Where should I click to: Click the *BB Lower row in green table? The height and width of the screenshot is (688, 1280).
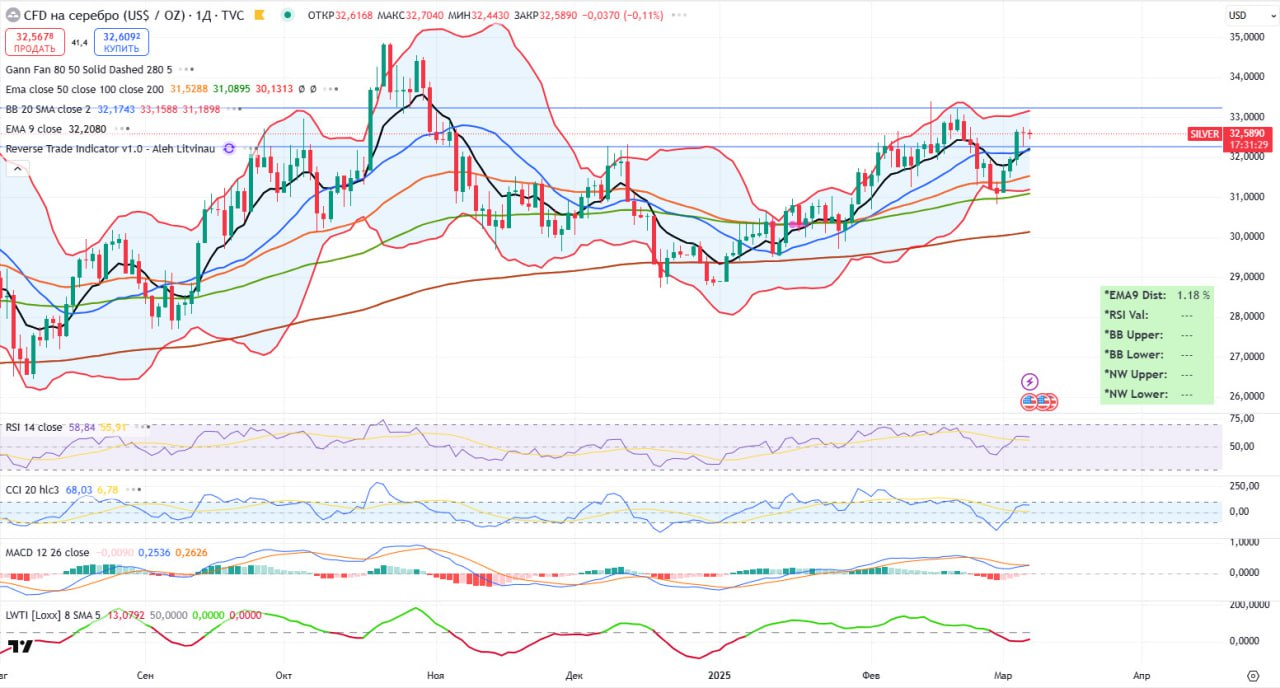1157,354
